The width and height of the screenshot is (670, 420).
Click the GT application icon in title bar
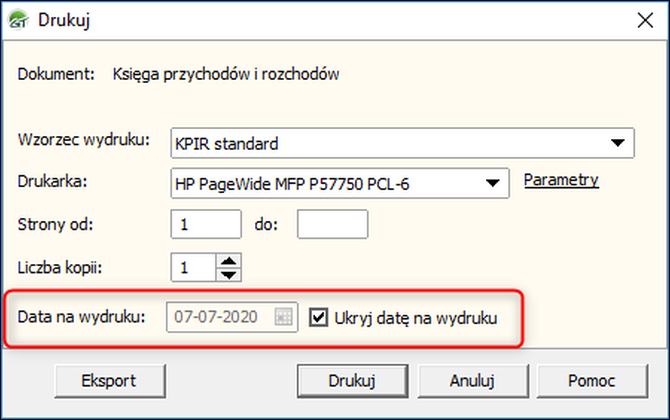pyautogui.click(x=18, y=20)
